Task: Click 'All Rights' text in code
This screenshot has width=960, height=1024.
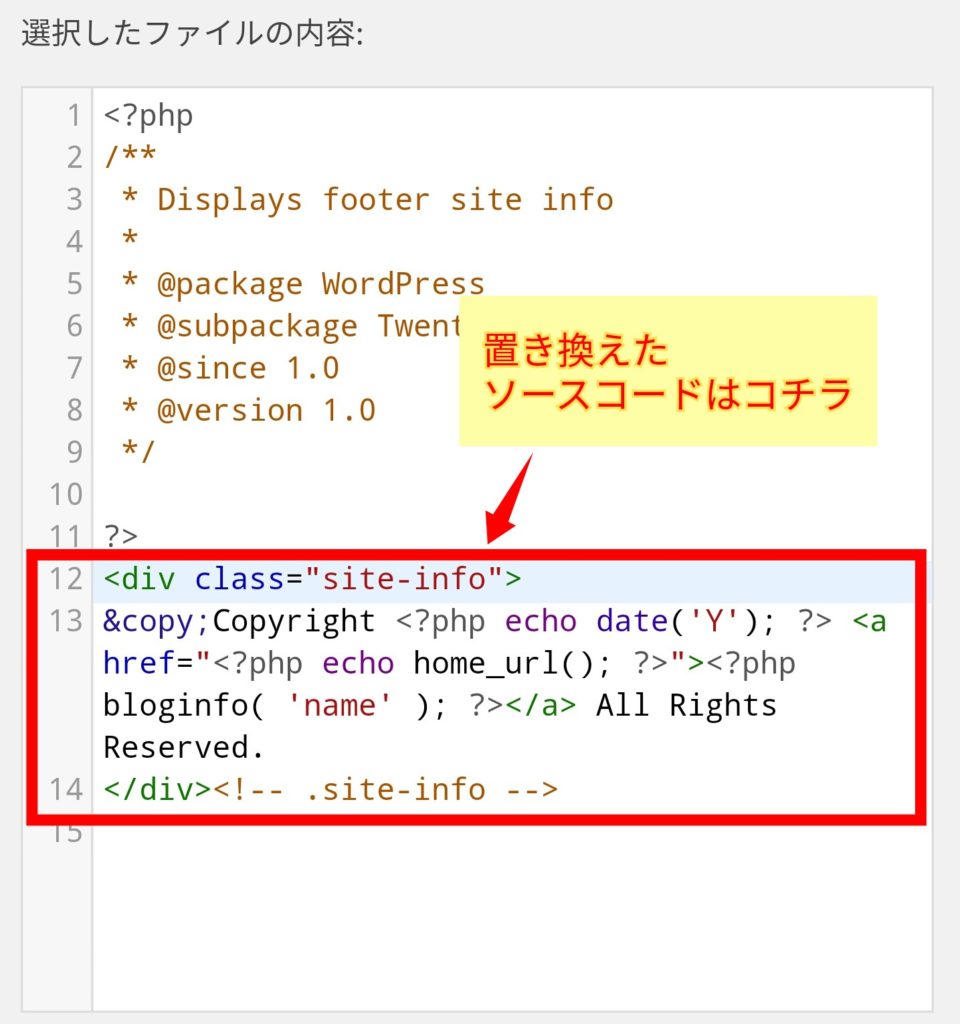Action: (686, 705)
